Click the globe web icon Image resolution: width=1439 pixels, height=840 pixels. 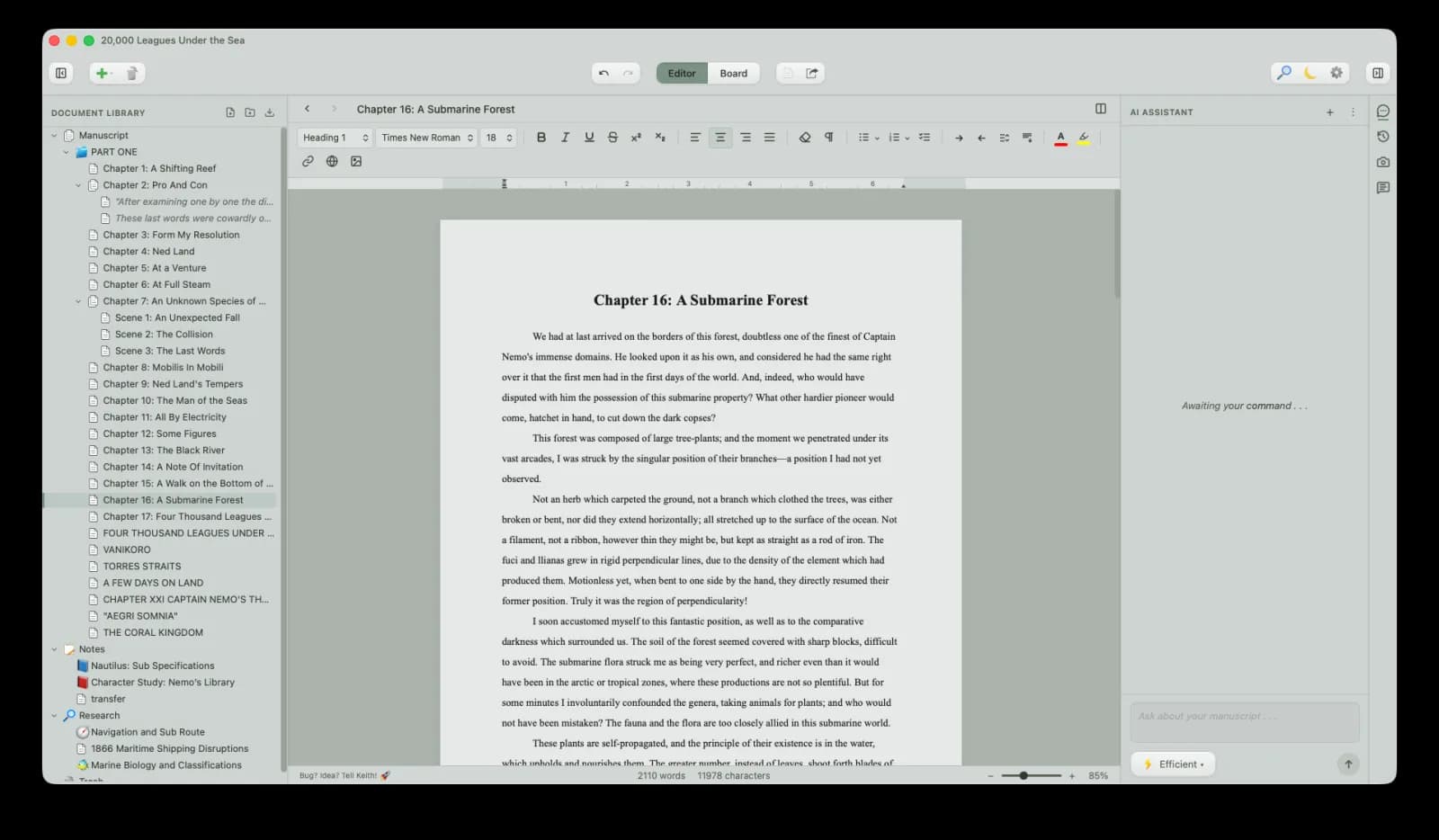tap(332, 161)
